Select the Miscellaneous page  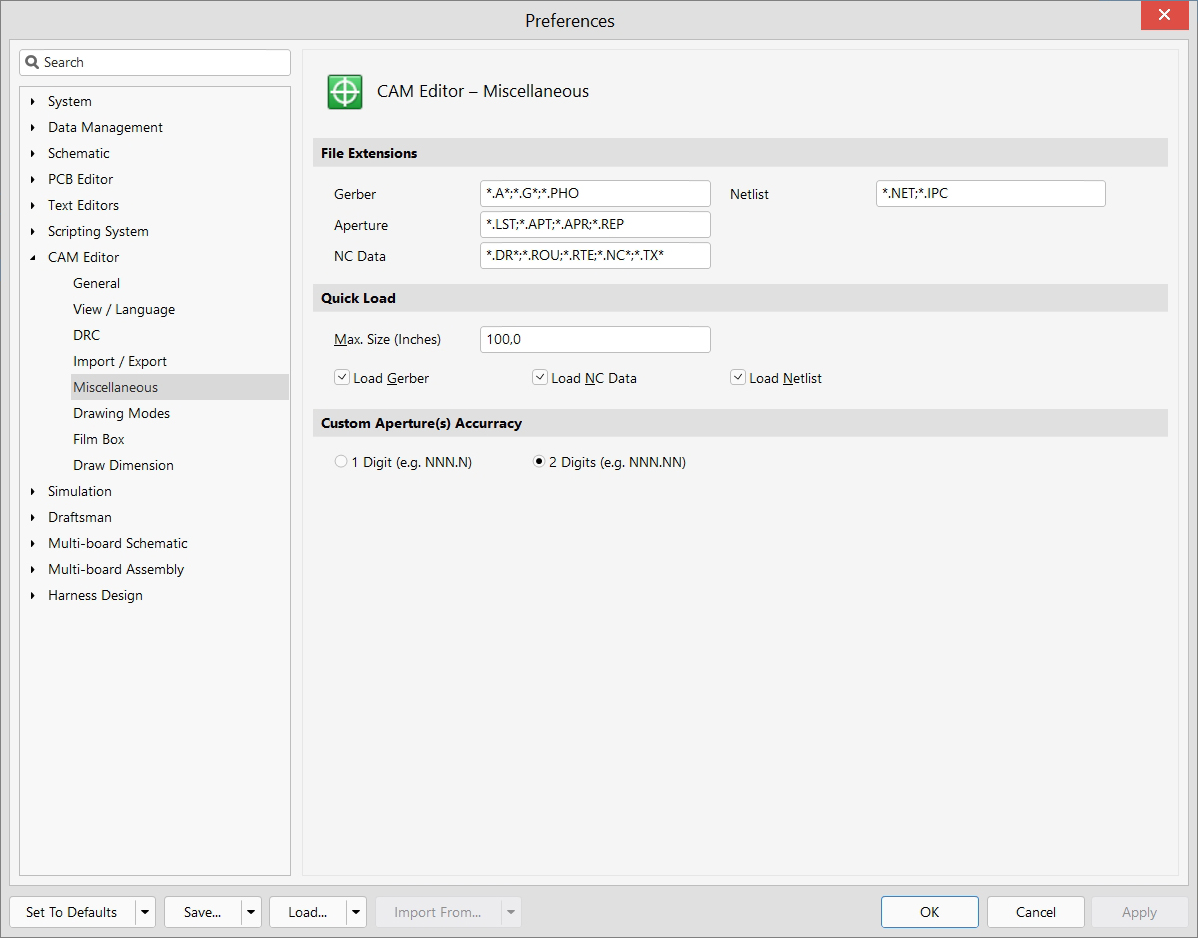point(180,387)
